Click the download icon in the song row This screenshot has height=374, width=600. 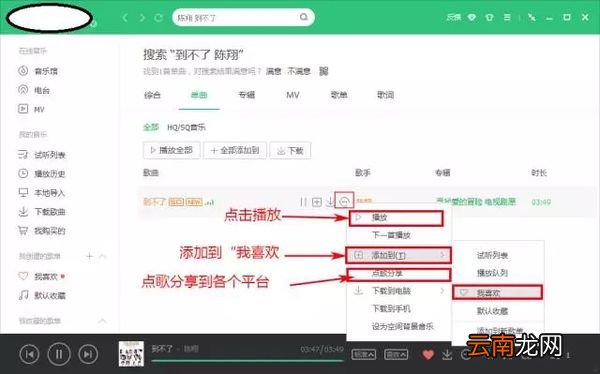329,202
